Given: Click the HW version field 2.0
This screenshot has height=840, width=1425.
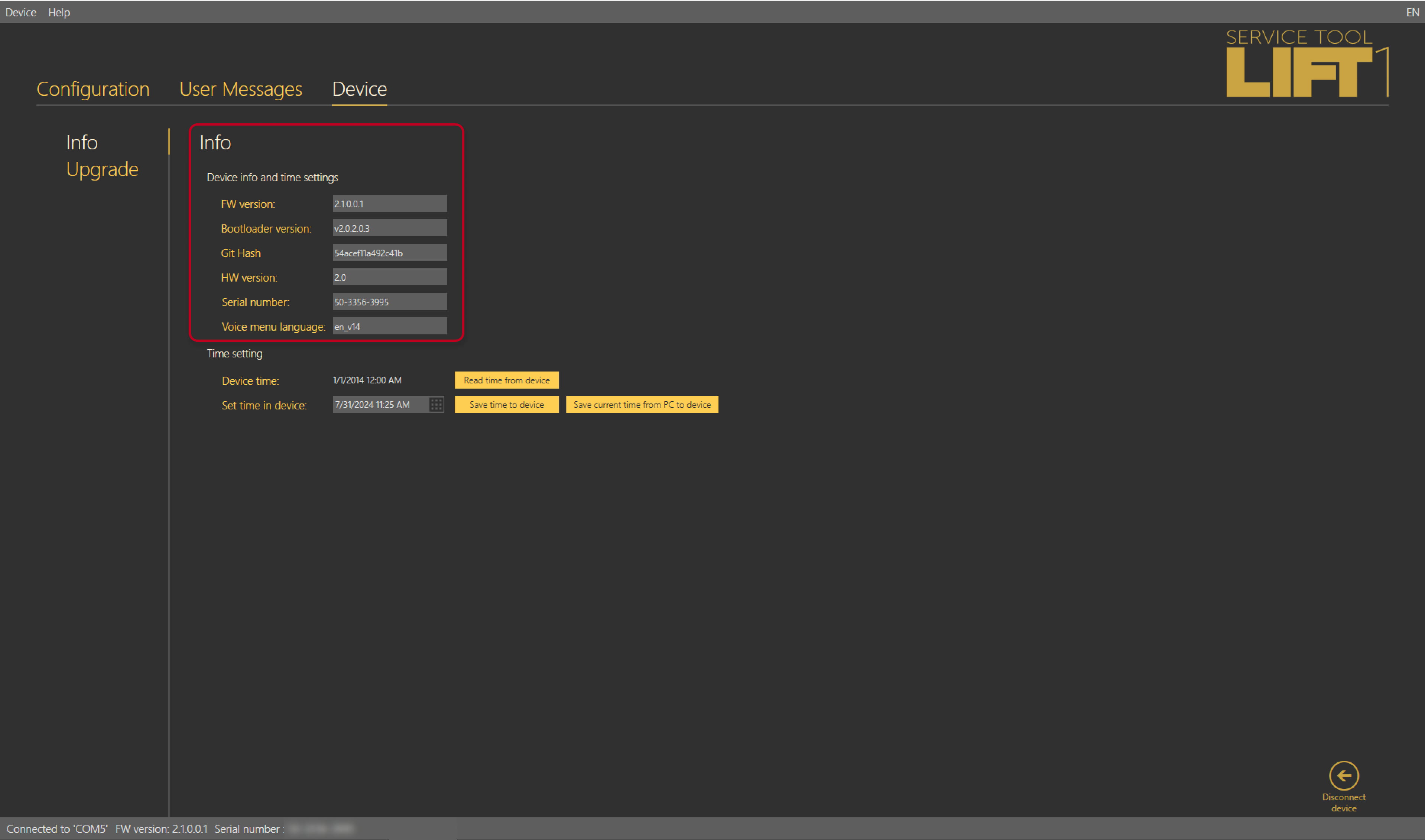Looking at the screenshot, I should click(x=389, y=277).
